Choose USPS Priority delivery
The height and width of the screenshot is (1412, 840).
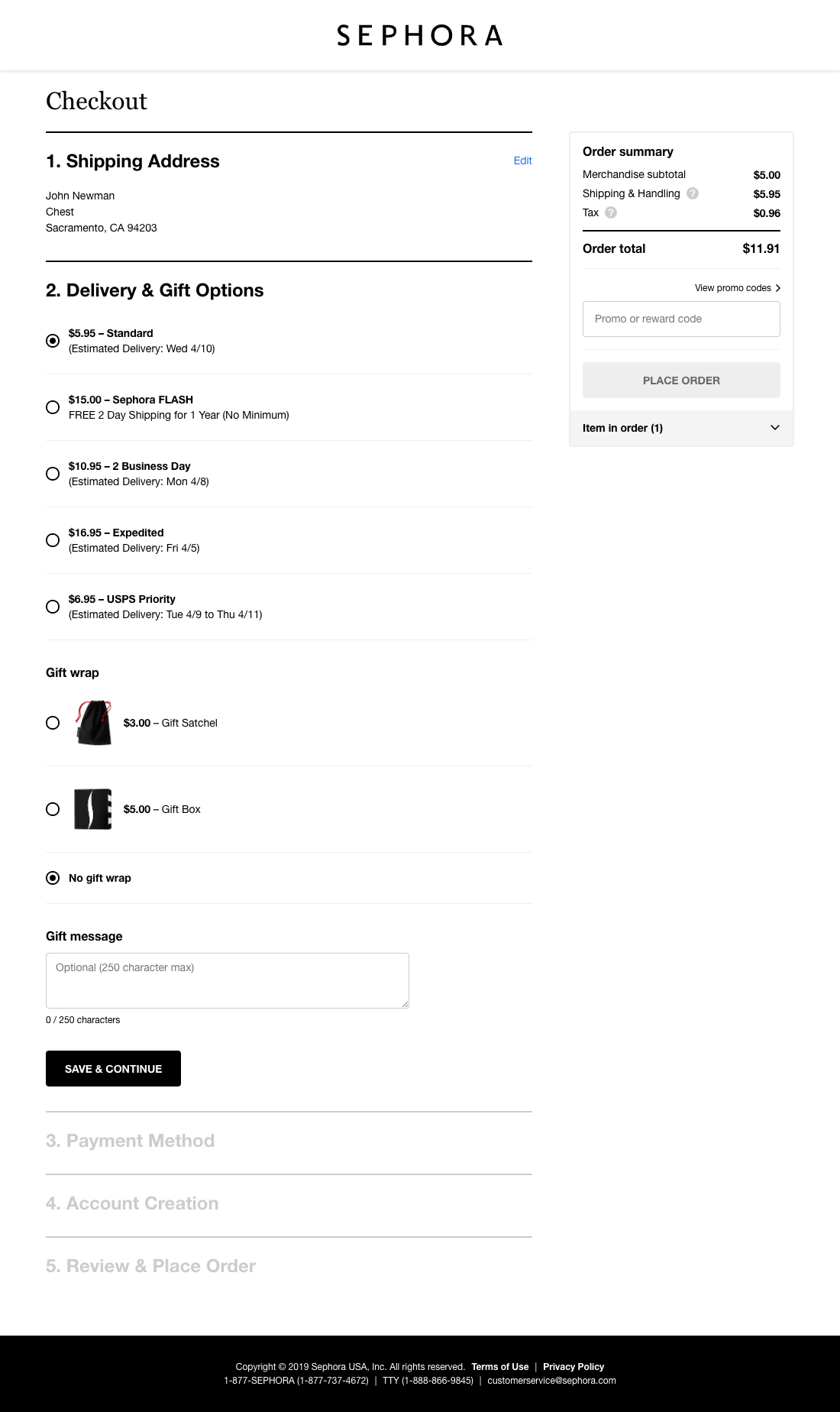[53, 607]
